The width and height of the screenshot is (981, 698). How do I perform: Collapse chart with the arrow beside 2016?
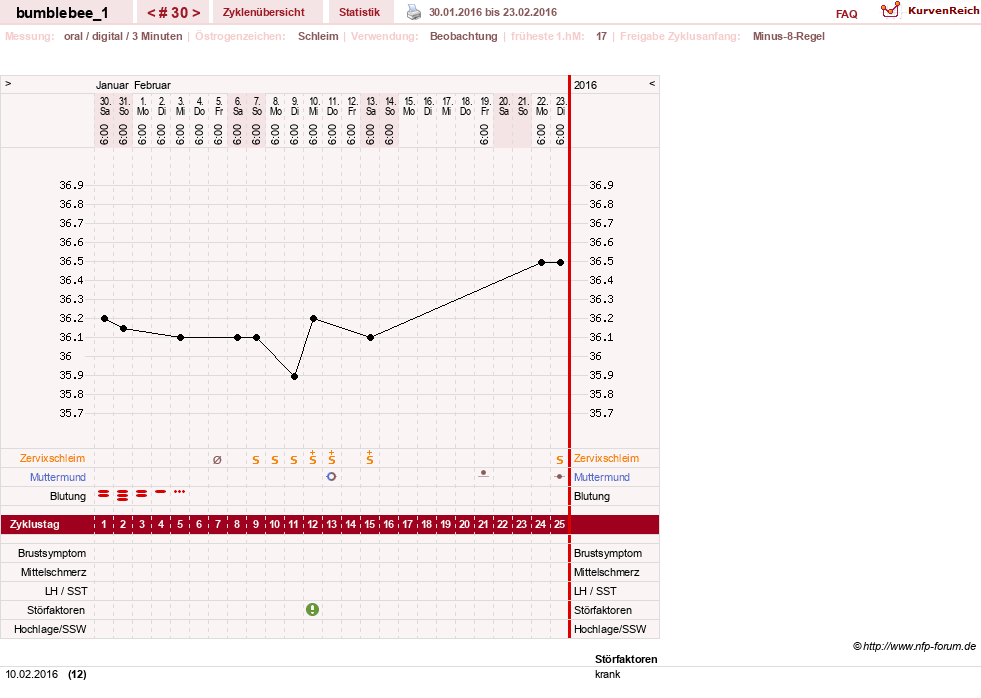pyautogui.click(x=652, y=83)
